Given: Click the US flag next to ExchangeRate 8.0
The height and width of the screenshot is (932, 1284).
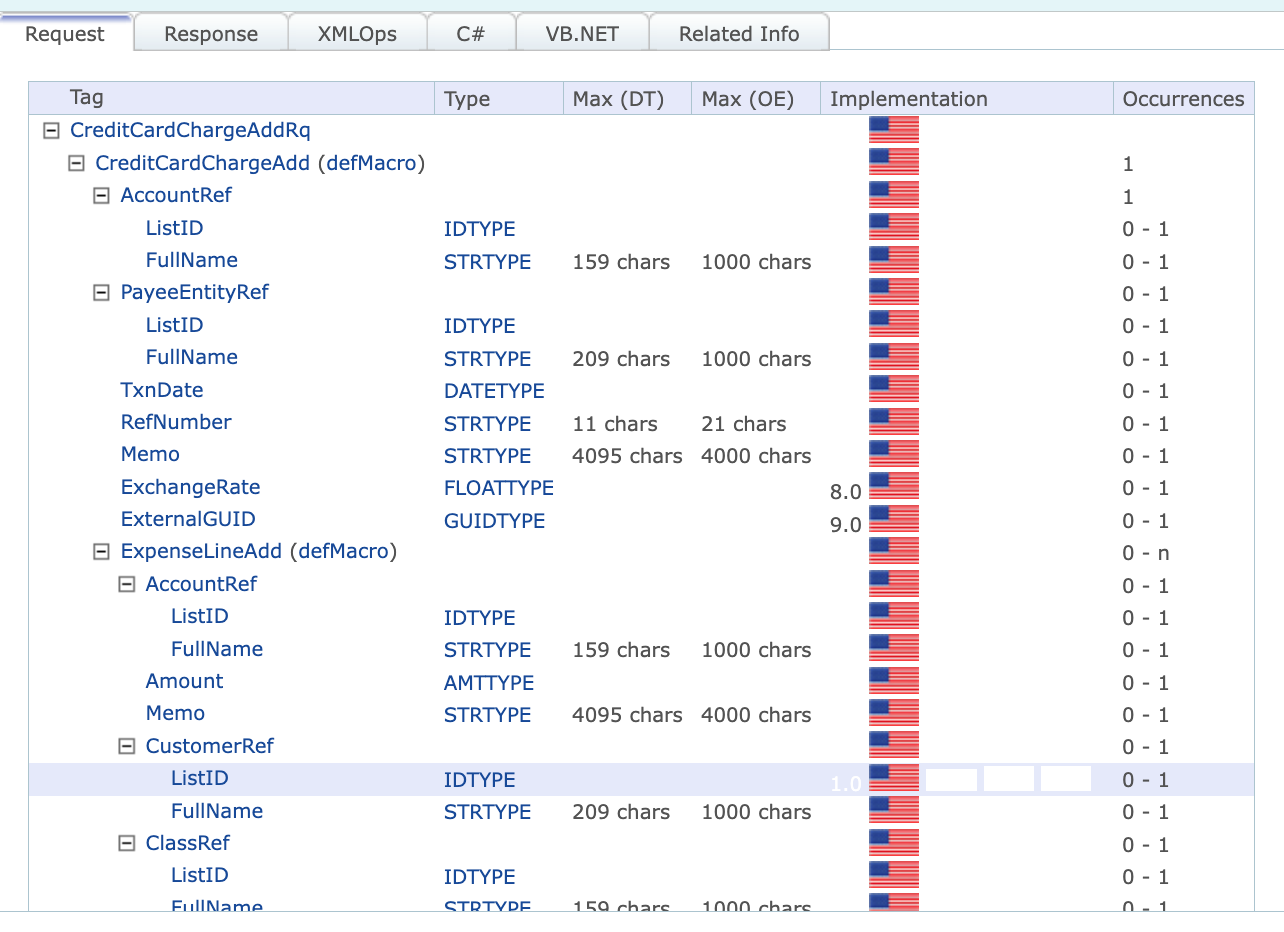Looking at the screenshot, I should 894,486.
